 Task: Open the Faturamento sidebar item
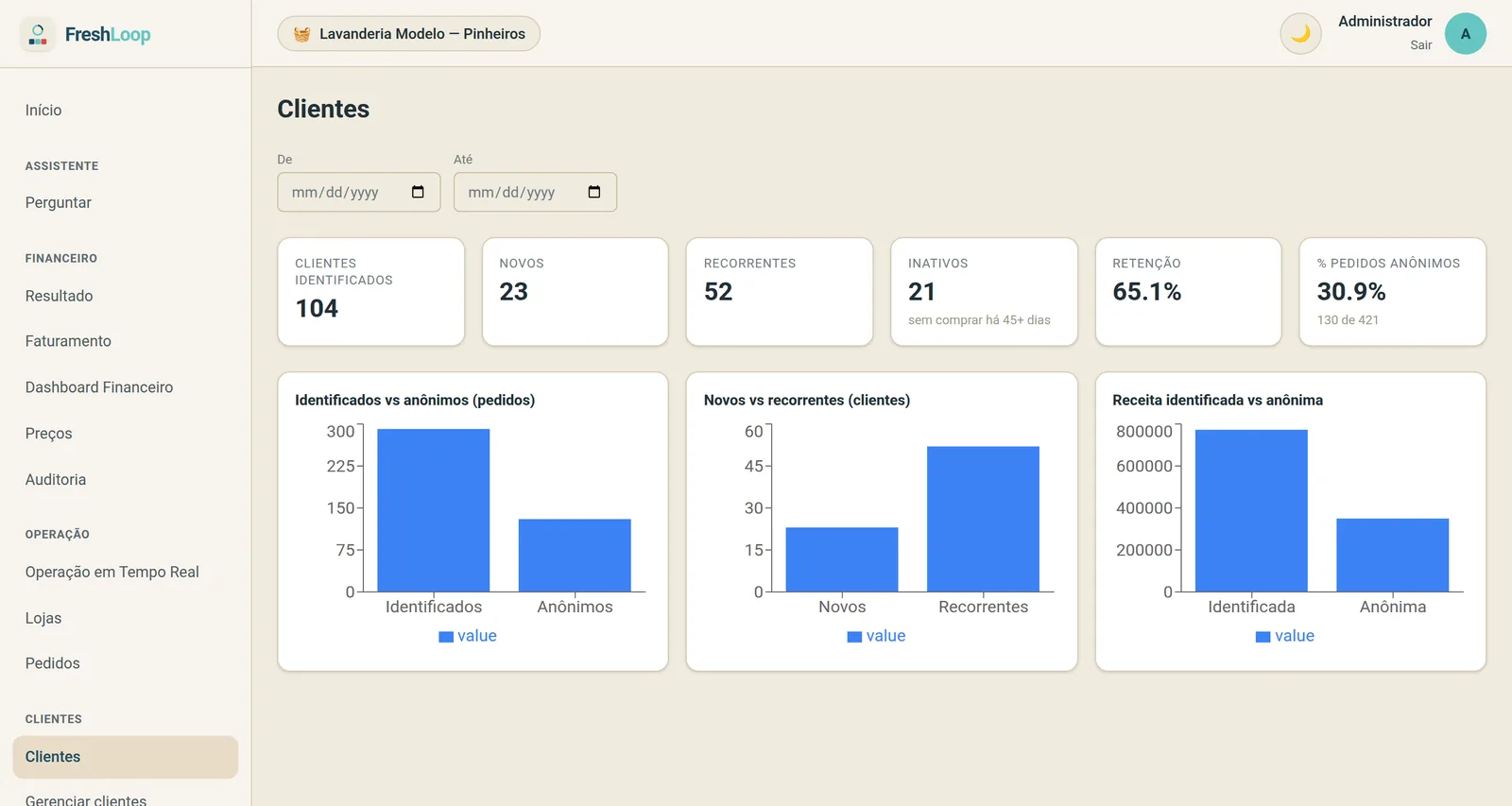68,341
